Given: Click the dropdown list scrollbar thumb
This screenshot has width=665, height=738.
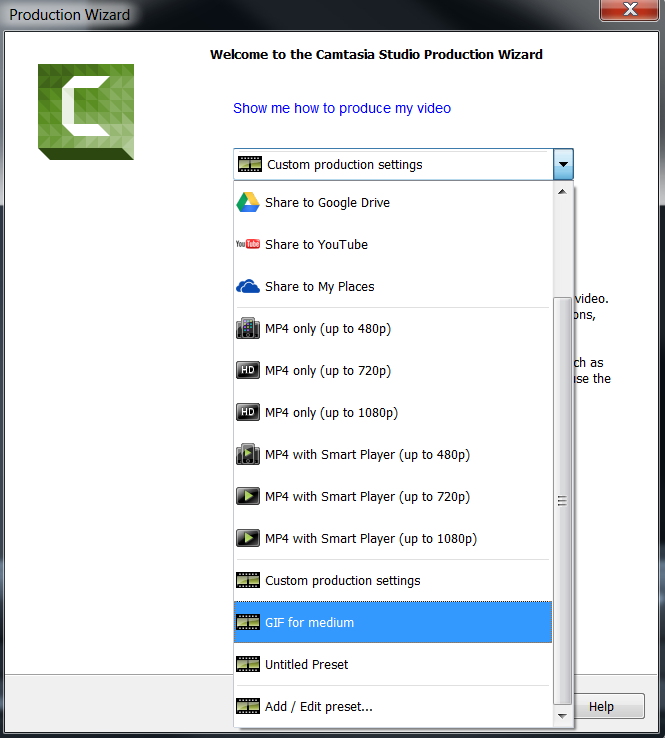Looking at the screenshot, I should click(562, 501).
